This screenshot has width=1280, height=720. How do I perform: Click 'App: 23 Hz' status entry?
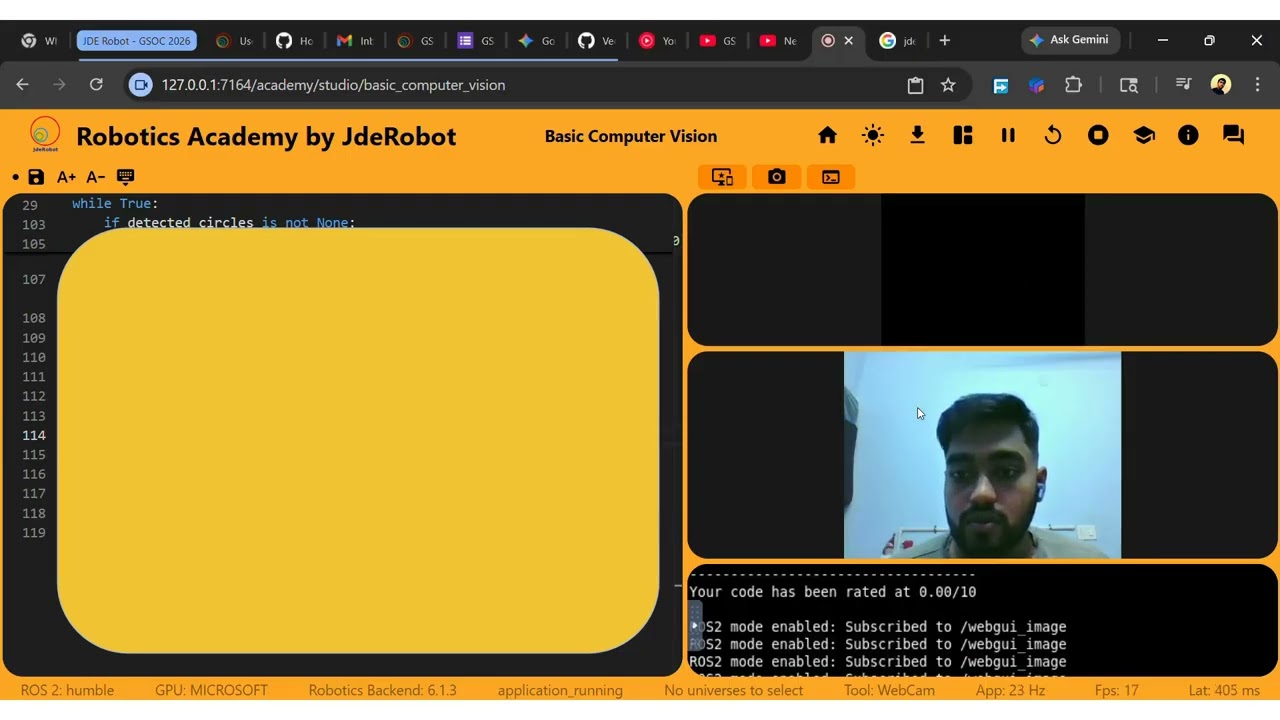coord(1010,690)
